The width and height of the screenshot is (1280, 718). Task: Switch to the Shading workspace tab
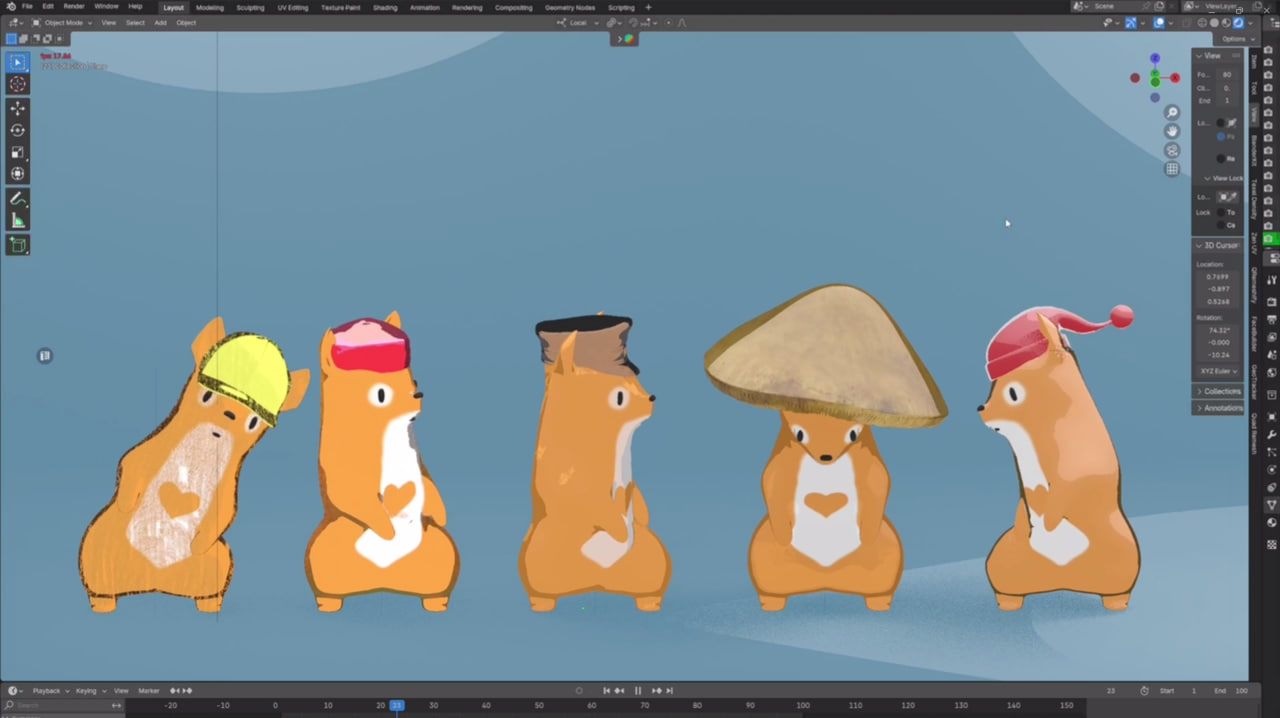coord(385,7)
